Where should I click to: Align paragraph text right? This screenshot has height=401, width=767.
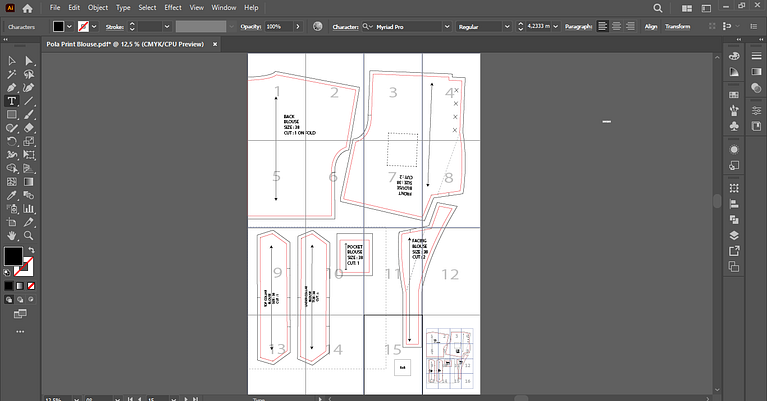[x=630, y=26]
